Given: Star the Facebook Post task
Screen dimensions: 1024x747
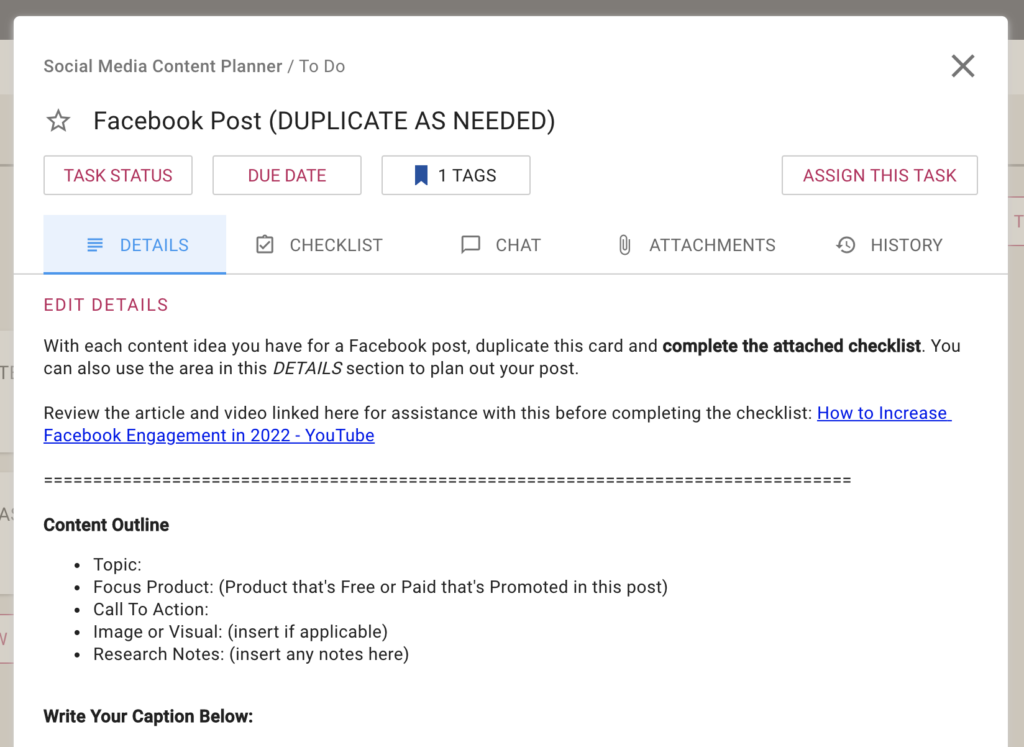Looking at the screenshot, I should click(x=58, y=121).
